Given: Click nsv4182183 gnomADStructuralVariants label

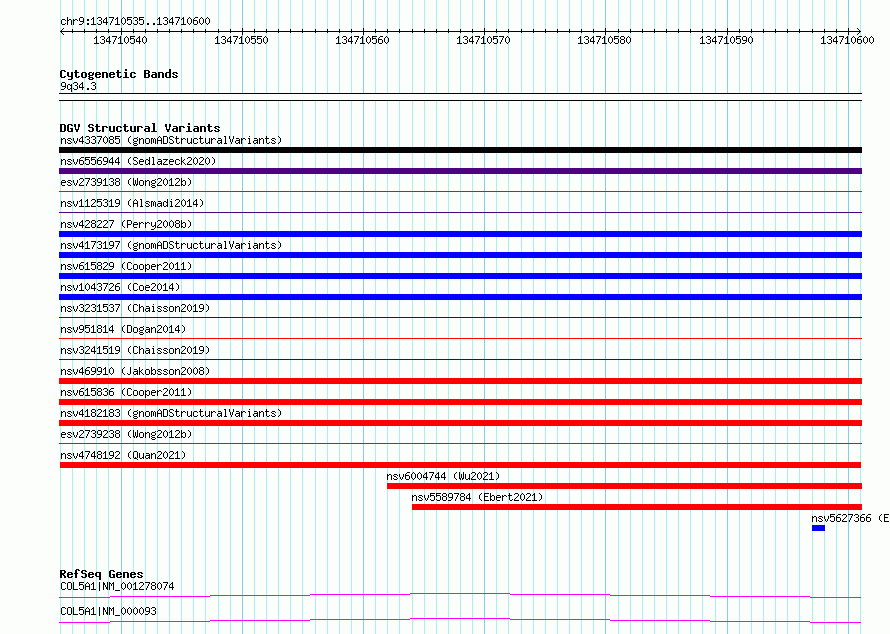Looking at the screenshot, I should click(171, 413).
